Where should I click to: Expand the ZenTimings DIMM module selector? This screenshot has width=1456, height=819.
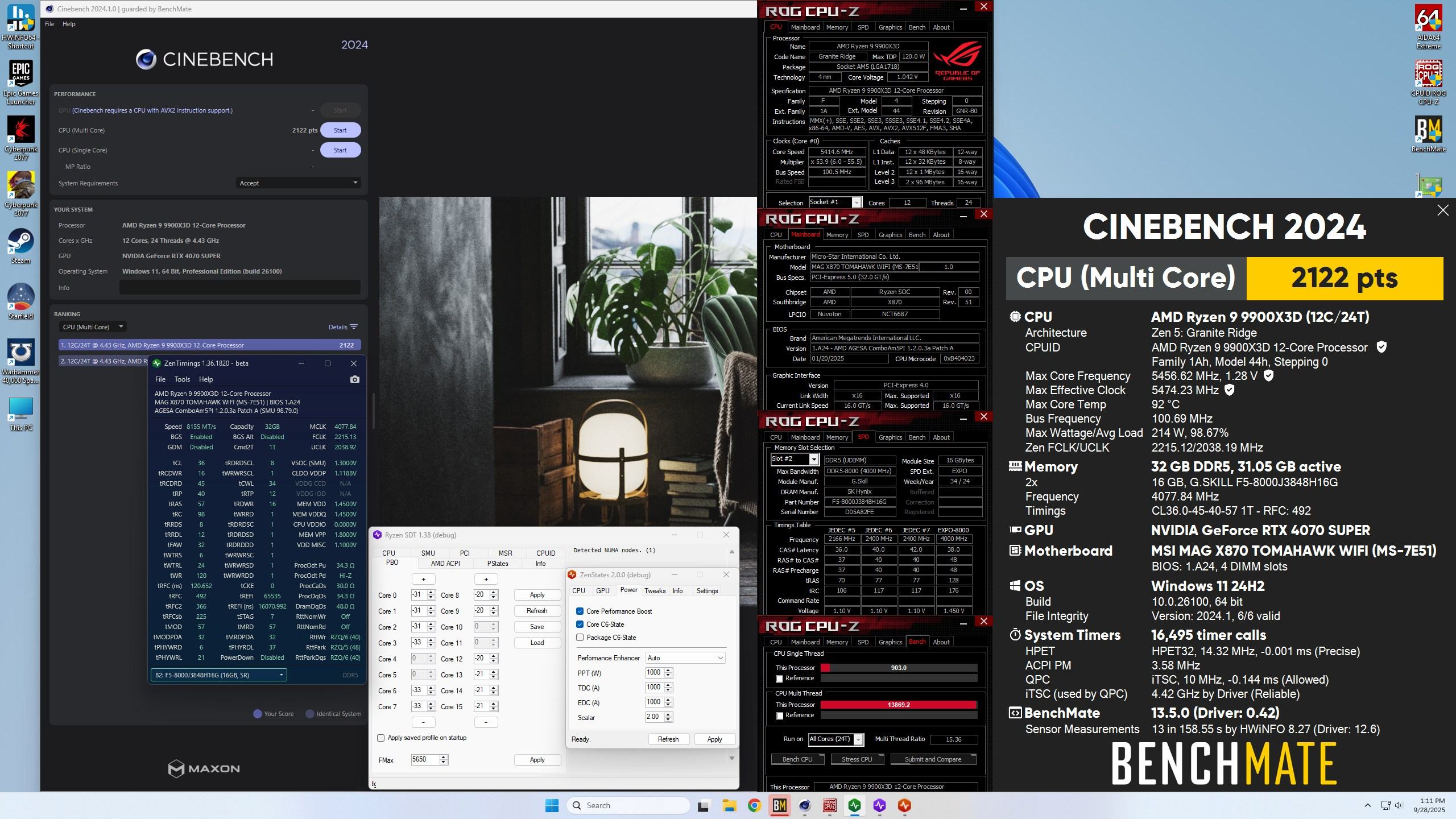tap(218, 675)
